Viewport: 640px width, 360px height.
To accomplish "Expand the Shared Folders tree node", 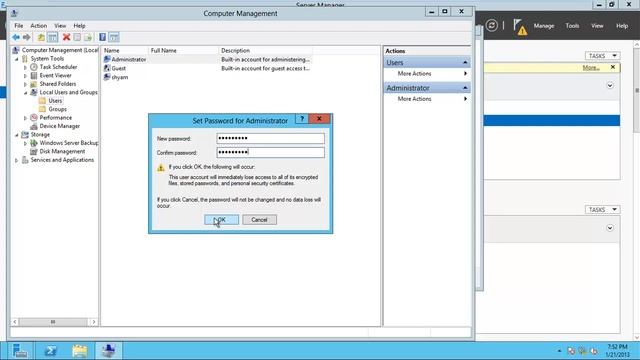I will click(x=25, y=84).
